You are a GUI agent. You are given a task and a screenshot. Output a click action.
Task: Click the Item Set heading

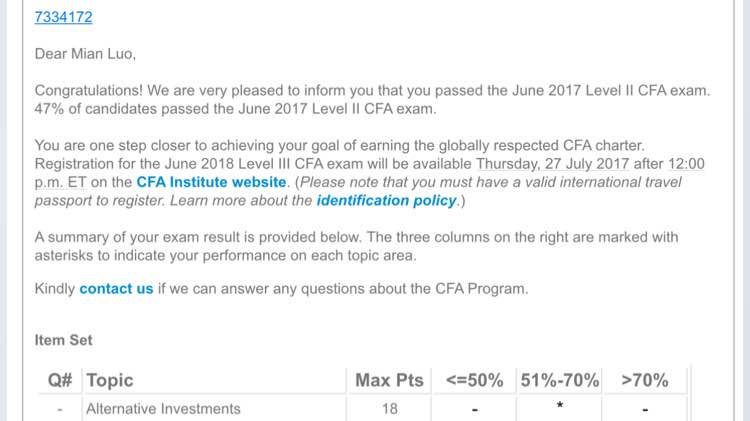63,340
